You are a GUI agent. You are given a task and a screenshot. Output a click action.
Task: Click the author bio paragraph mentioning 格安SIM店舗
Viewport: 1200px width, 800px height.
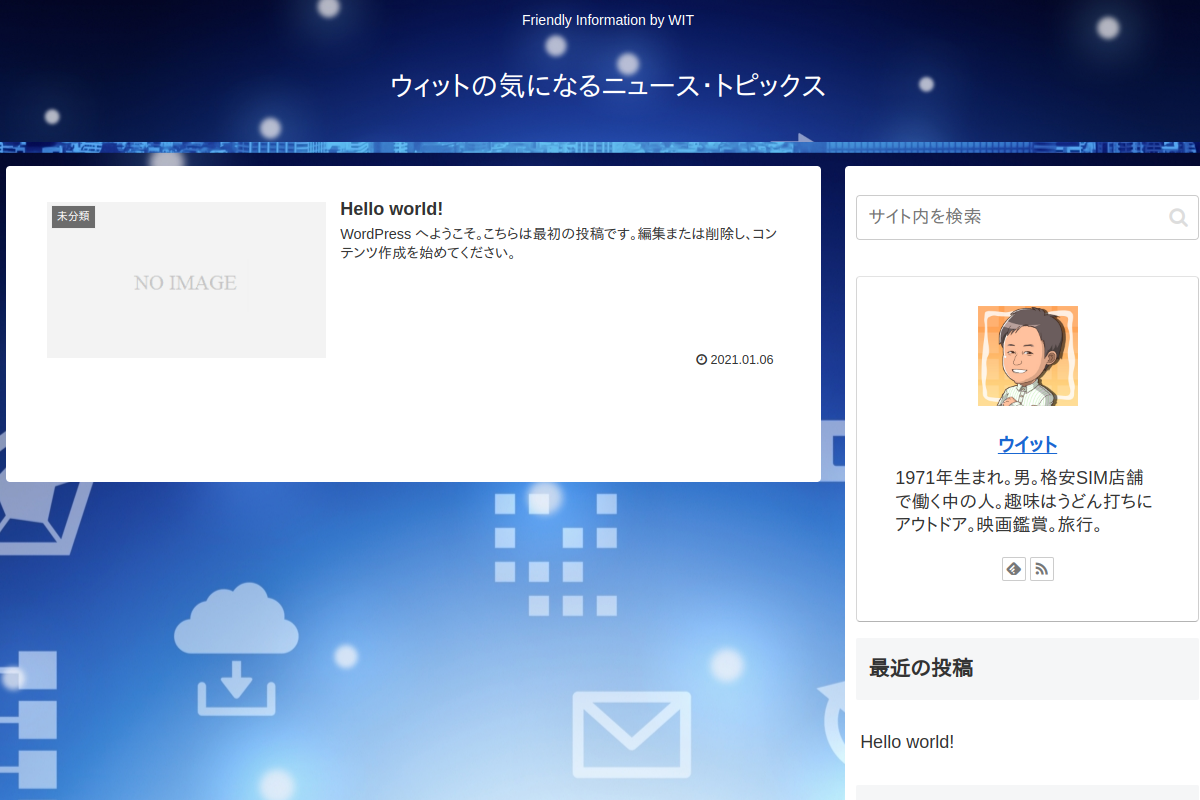pos(1025,500)
